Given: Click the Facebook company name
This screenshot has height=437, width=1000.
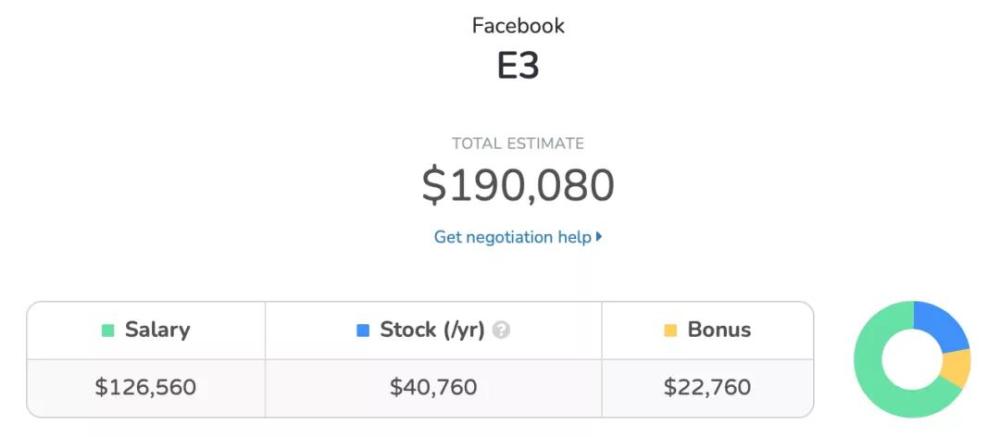Looking at the screenshot, I should 518,26.
